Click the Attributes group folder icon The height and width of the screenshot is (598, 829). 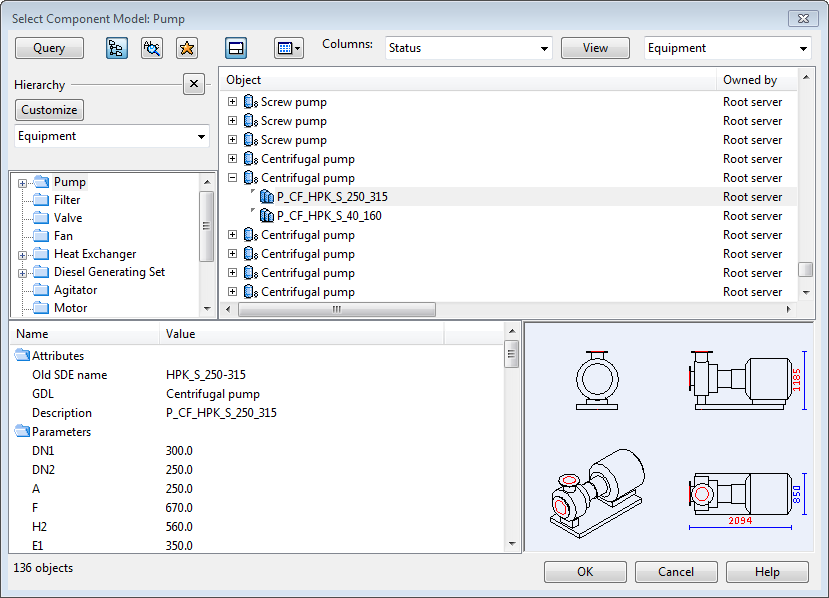coord(22,356)
